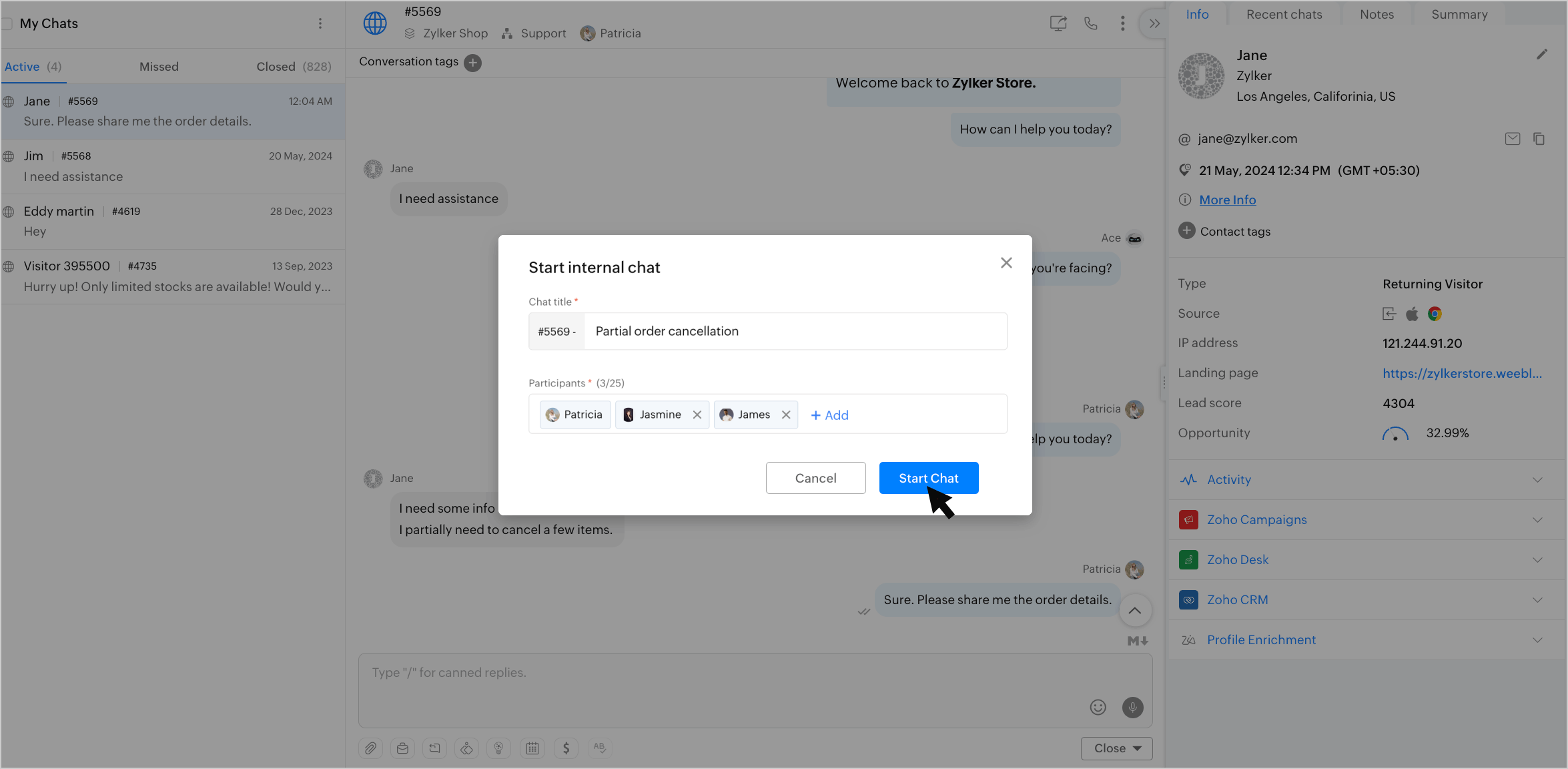The height and width of the screenshot is (769, 1568).
Task: Click the screen share icon in header
Action: tap(1058, 24)
